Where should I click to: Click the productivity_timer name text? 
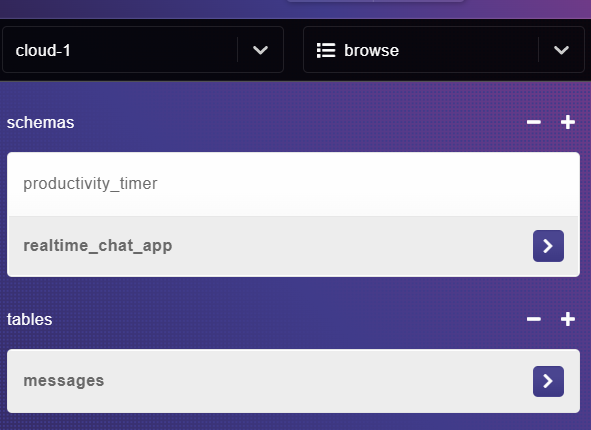coord(90,184)
